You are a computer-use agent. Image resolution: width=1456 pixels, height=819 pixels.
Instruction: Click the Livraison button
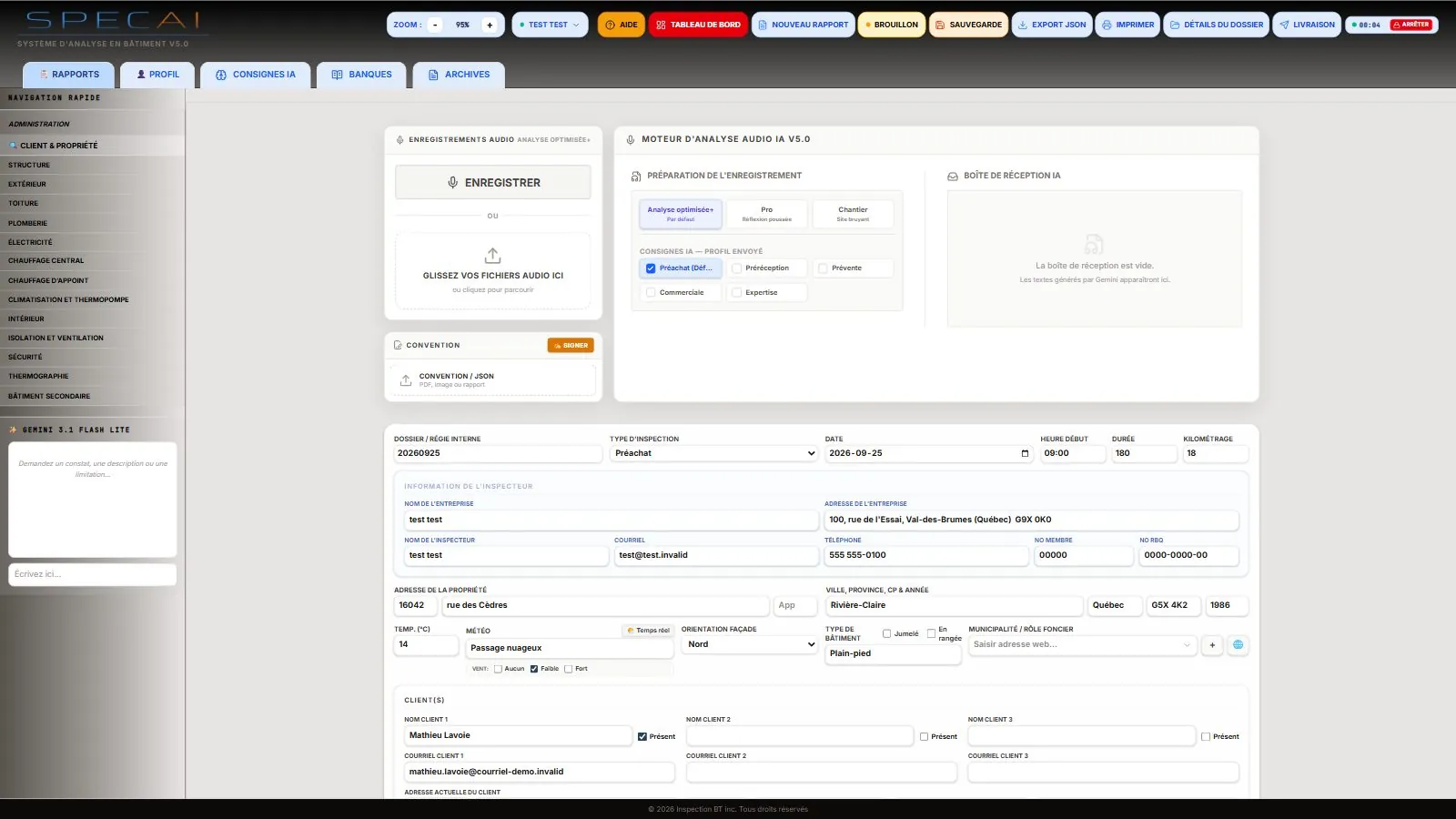pos(1307,25)
